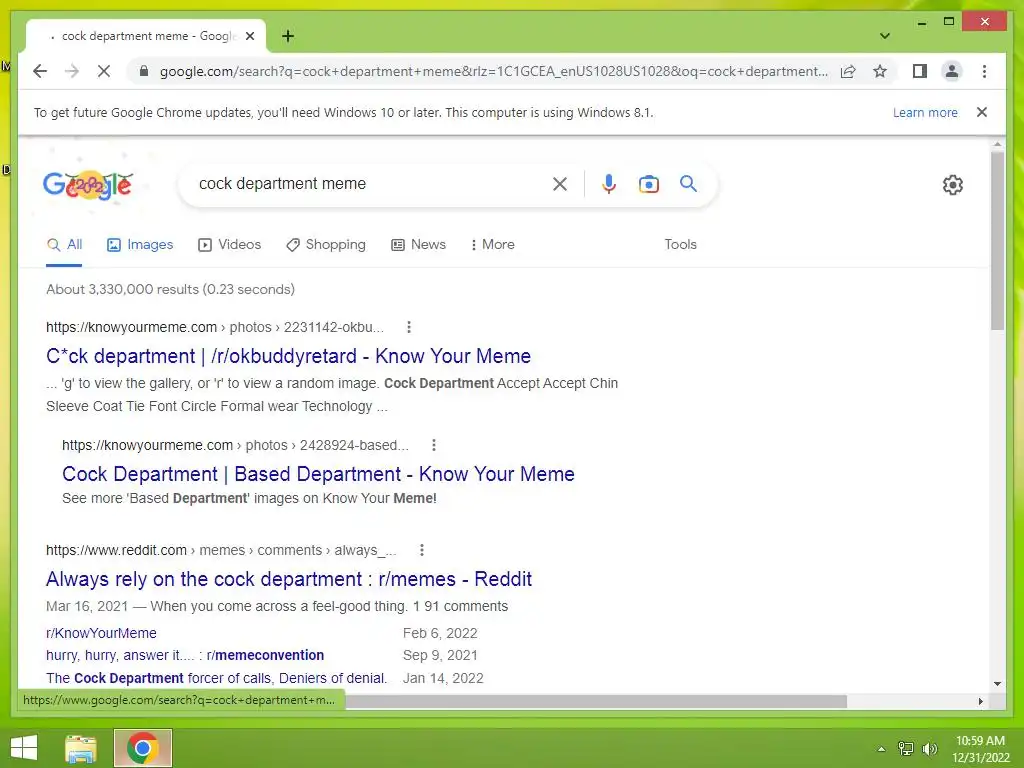Submit search with magnifying glass
The height and width of the screenshot is (768, 1024).
(688, 184)
